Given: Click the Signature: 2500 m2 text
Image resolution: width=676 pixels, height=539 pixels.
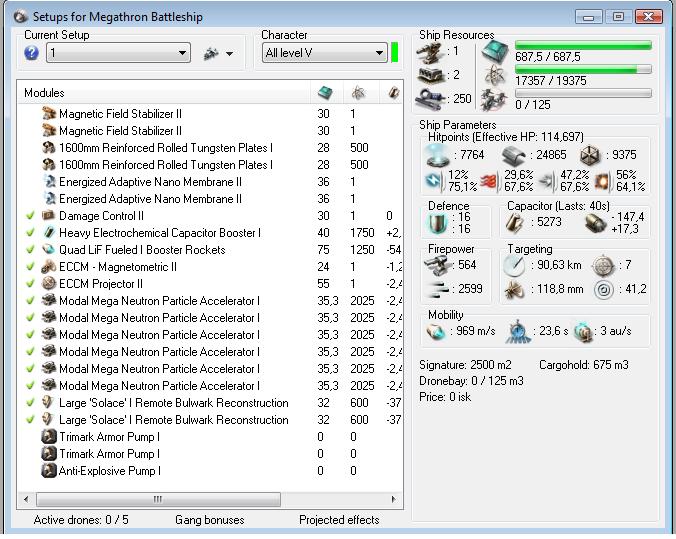Looking at the screenshot, I should click(x=465, y=365).
